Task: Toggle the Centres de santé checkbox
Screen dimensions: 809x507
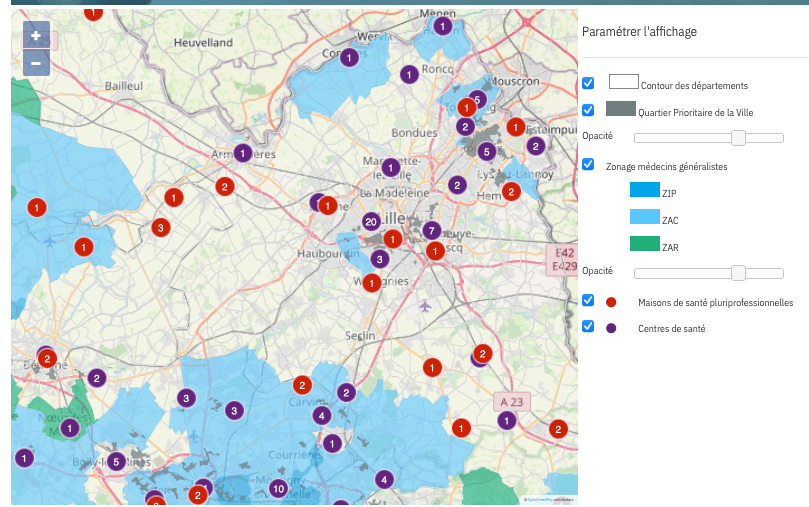Action: 588,326
